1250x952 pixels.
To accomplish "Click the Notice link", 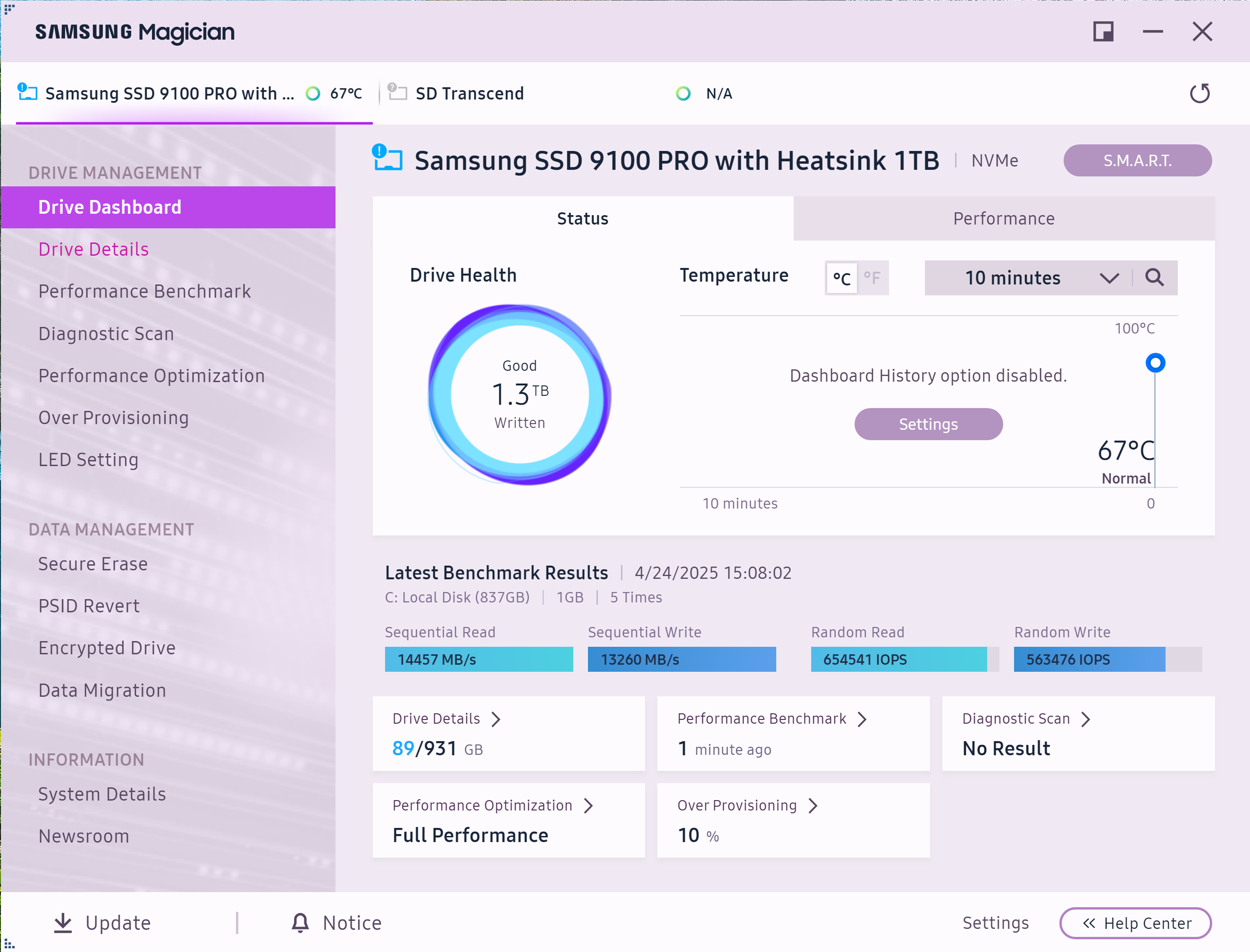I will [336, 923].
